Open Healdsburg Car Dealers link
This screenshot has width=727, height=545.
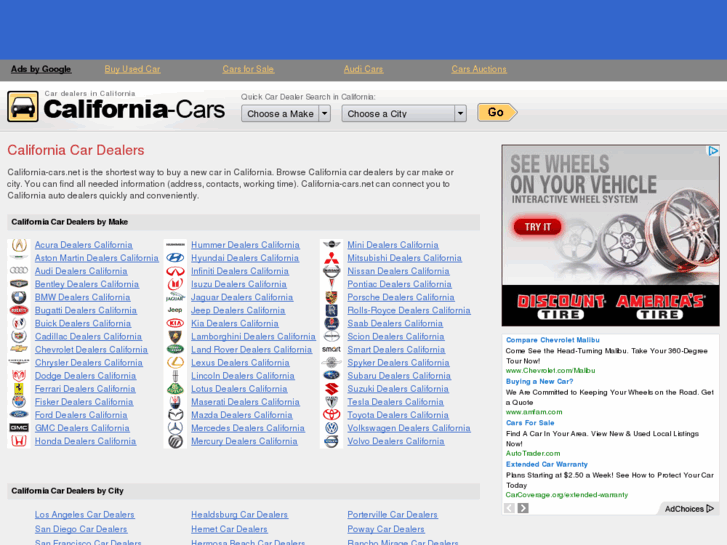click(239, 514)
